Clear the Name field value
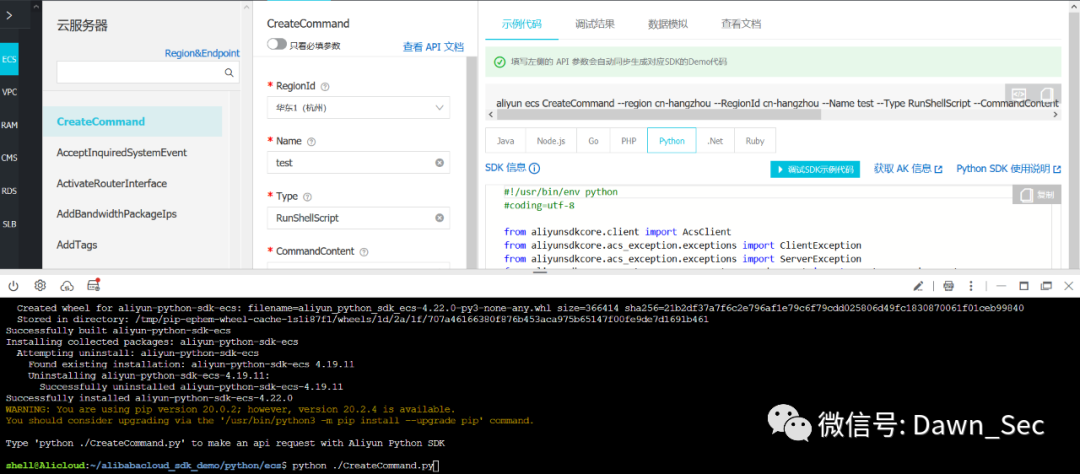 click(x=439, y=163)
